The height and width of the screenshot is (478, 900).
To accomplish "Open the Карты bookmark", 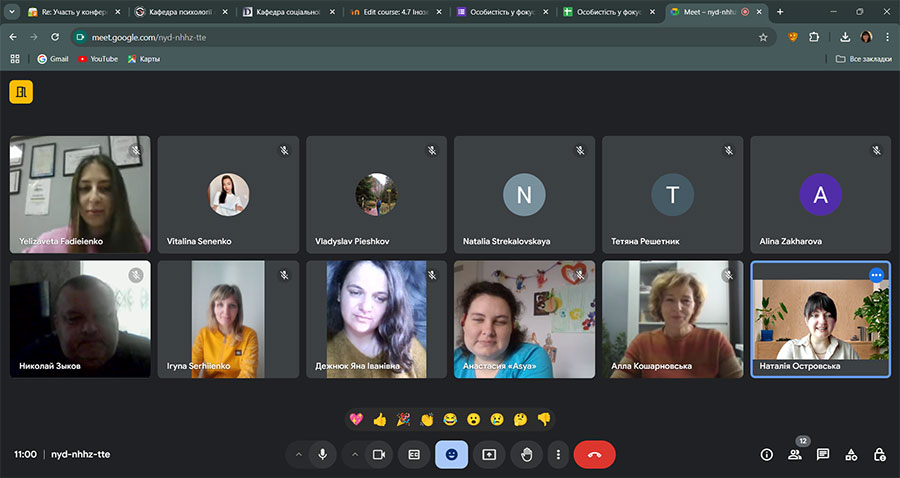I will coord(144,59).
